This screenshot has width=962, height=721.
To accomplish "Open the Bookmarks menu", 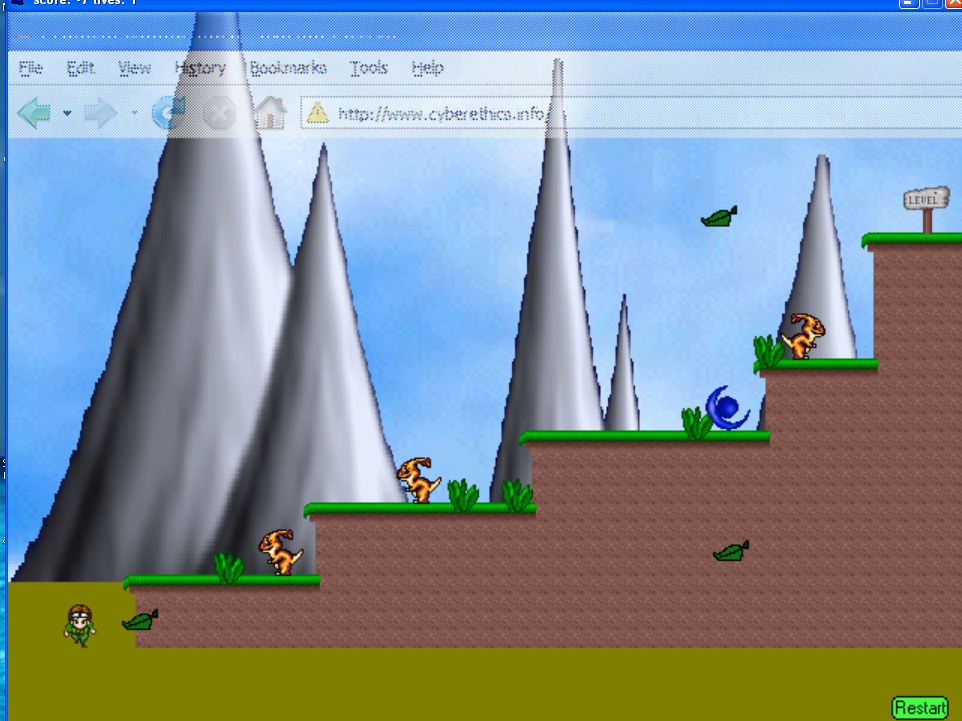I will pyautogui.click(x=288, y=68).
